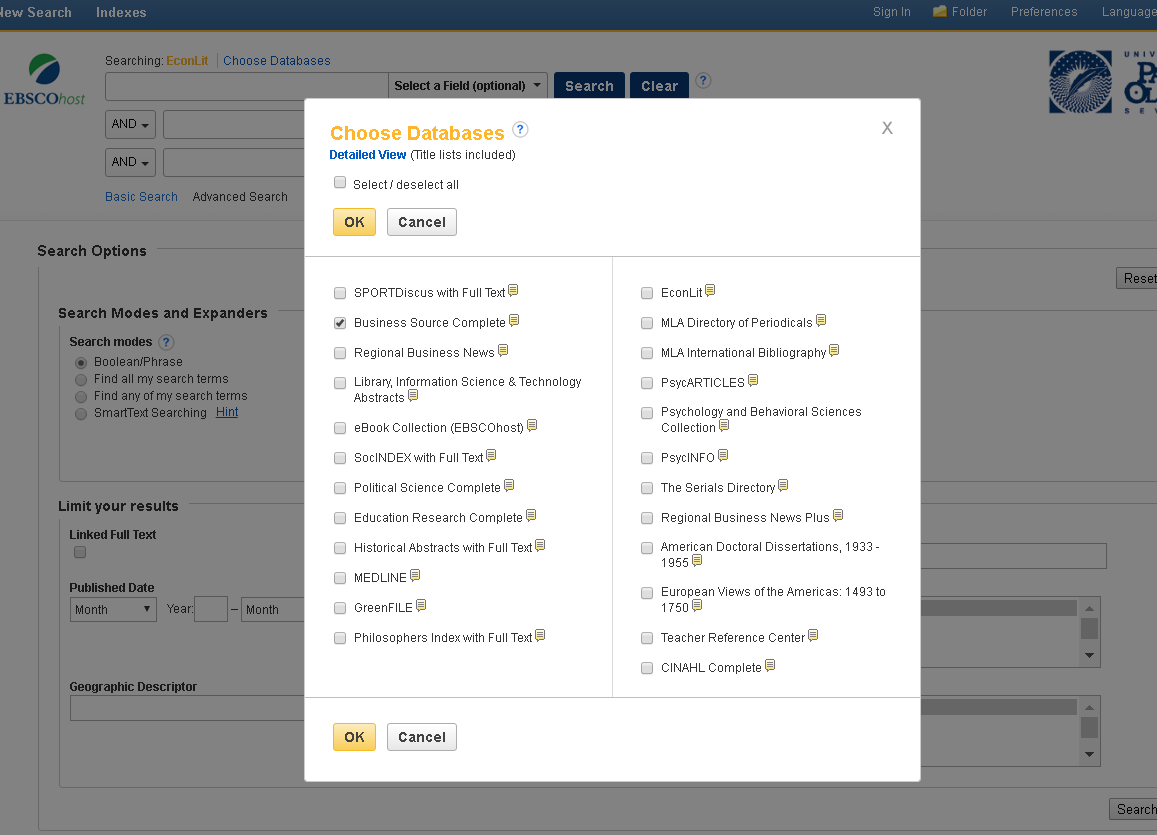The width and height of the screenshot is (1157, 835).
Task: Open the info note icon beside Philosophers Index
Action: [x=540, y=635]
